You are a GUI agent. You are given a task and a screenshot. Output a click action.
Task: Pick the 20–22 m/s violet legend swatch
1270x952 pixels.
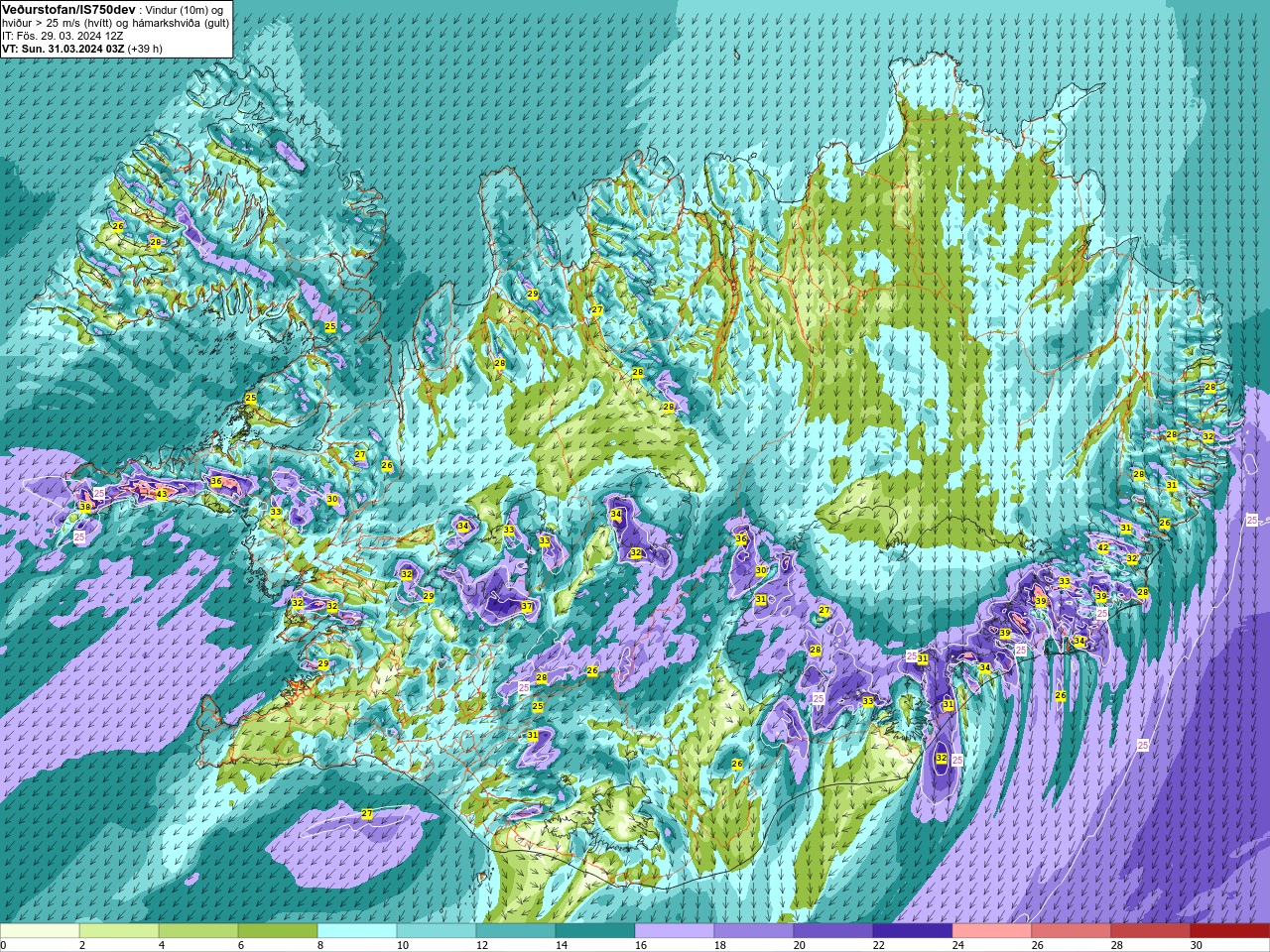(x=833, y=931)
